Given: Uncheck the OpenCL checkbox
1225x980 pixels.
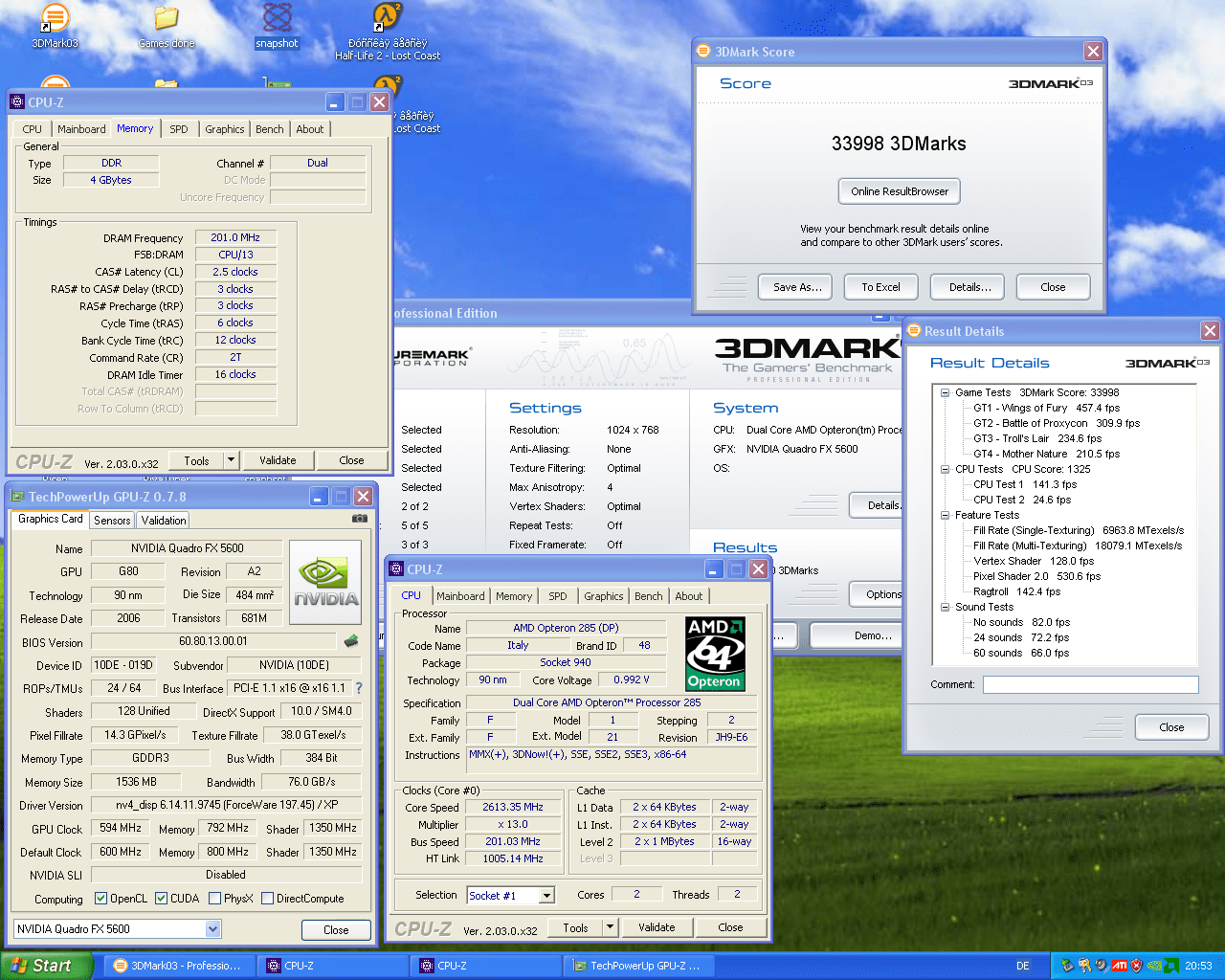Looking at the screenshot, I should (x=101, y=899).
